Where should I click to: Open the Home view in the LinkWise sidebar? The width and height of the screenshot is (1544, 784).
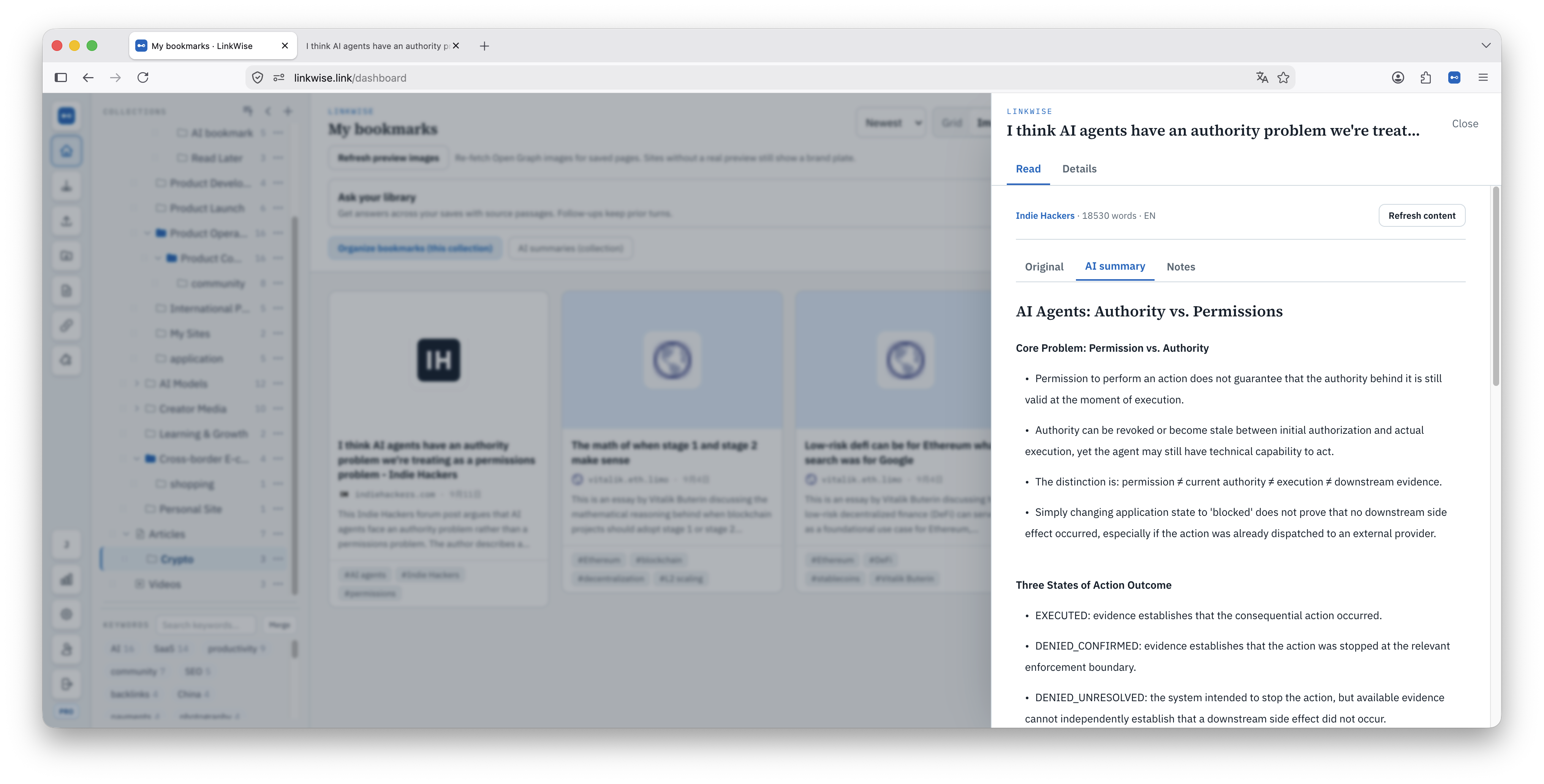66,150
